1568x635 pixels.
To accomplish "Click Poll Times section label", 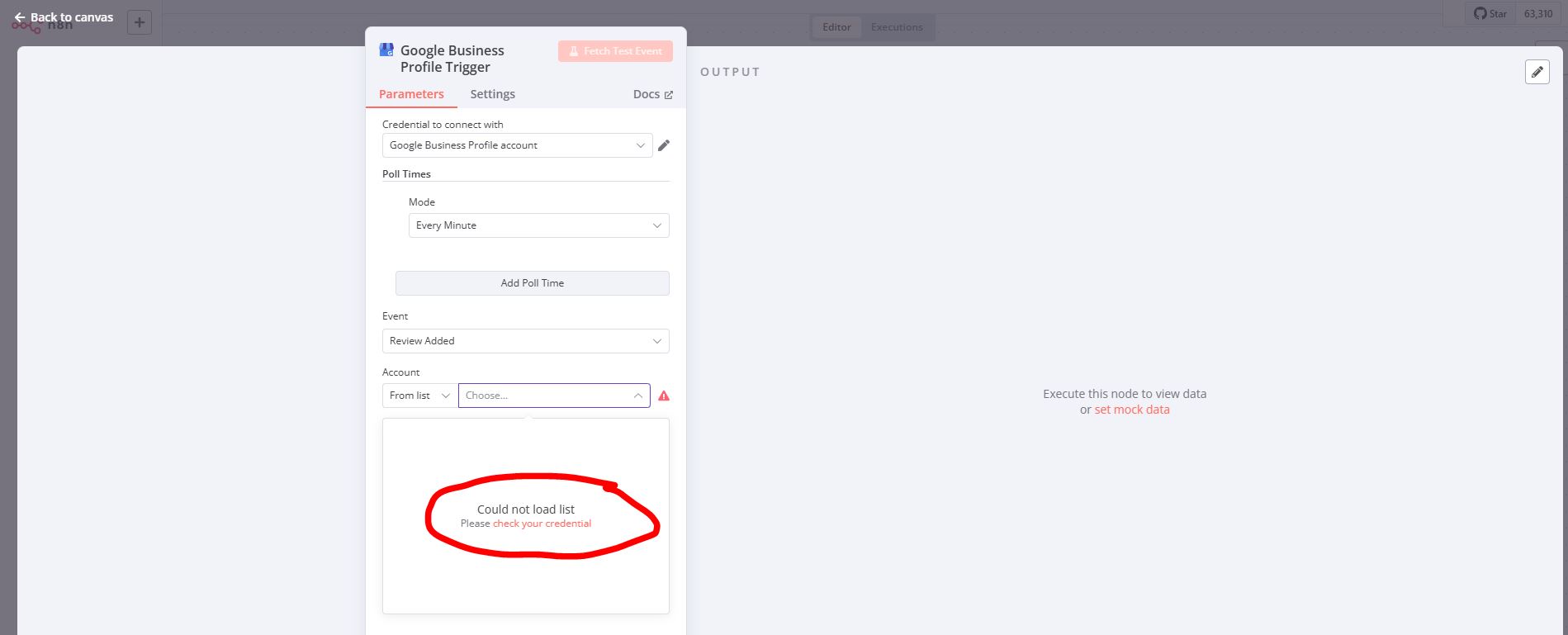I will pos(406,174).
